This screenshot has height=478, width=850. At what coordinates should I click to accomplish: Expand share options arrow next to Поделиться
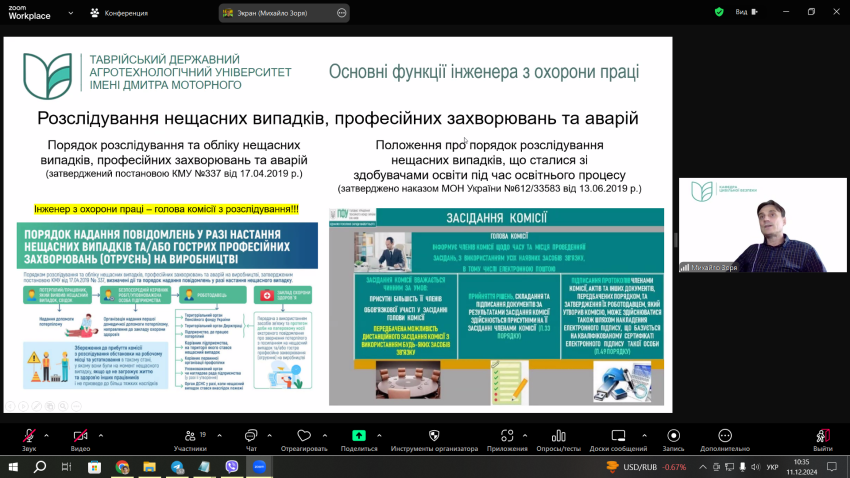tap(379, 436)
